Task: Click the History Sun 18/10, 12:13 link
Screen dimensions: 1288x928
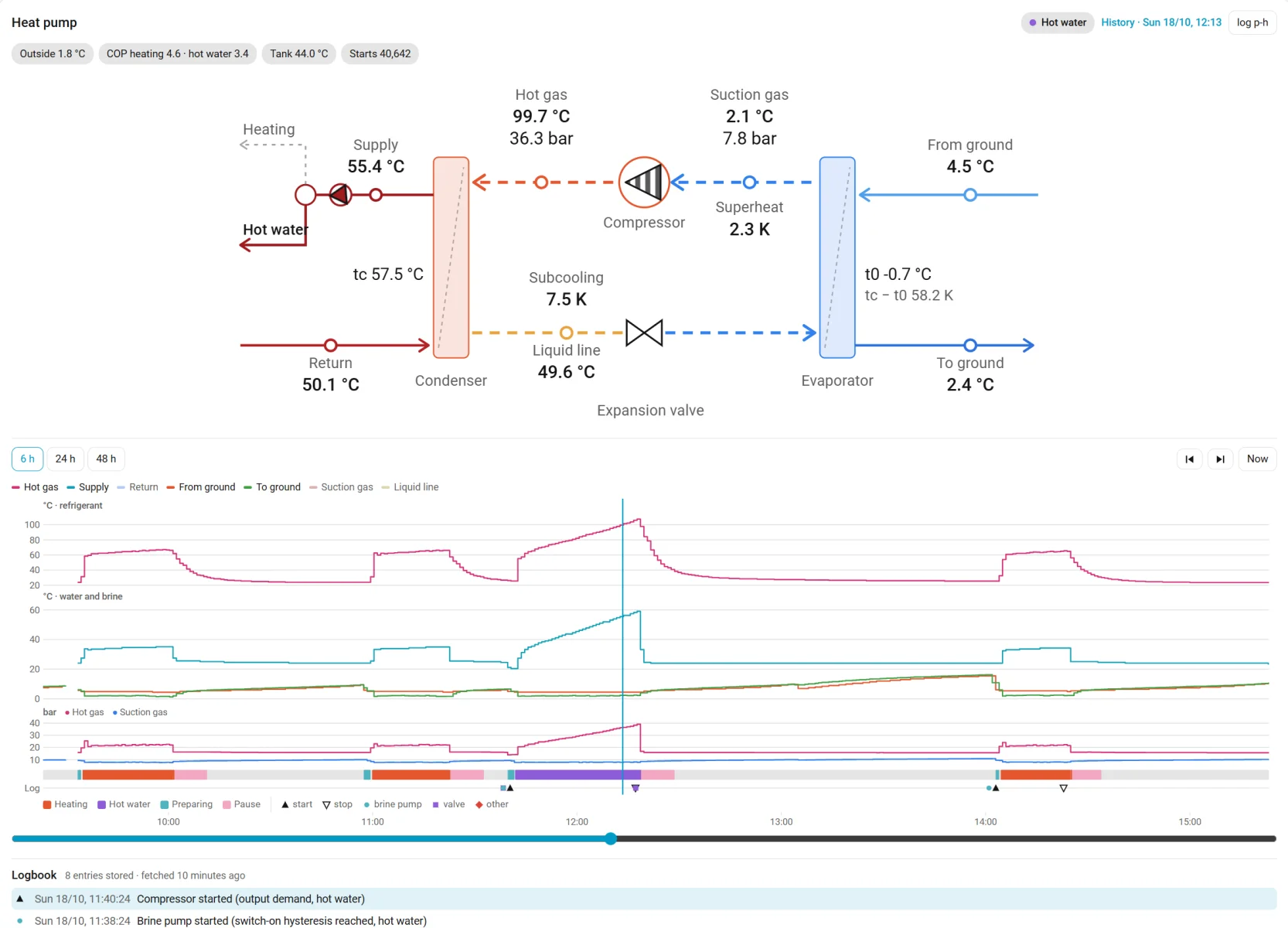Action: pyautogui.click(x=1161, y=22)
